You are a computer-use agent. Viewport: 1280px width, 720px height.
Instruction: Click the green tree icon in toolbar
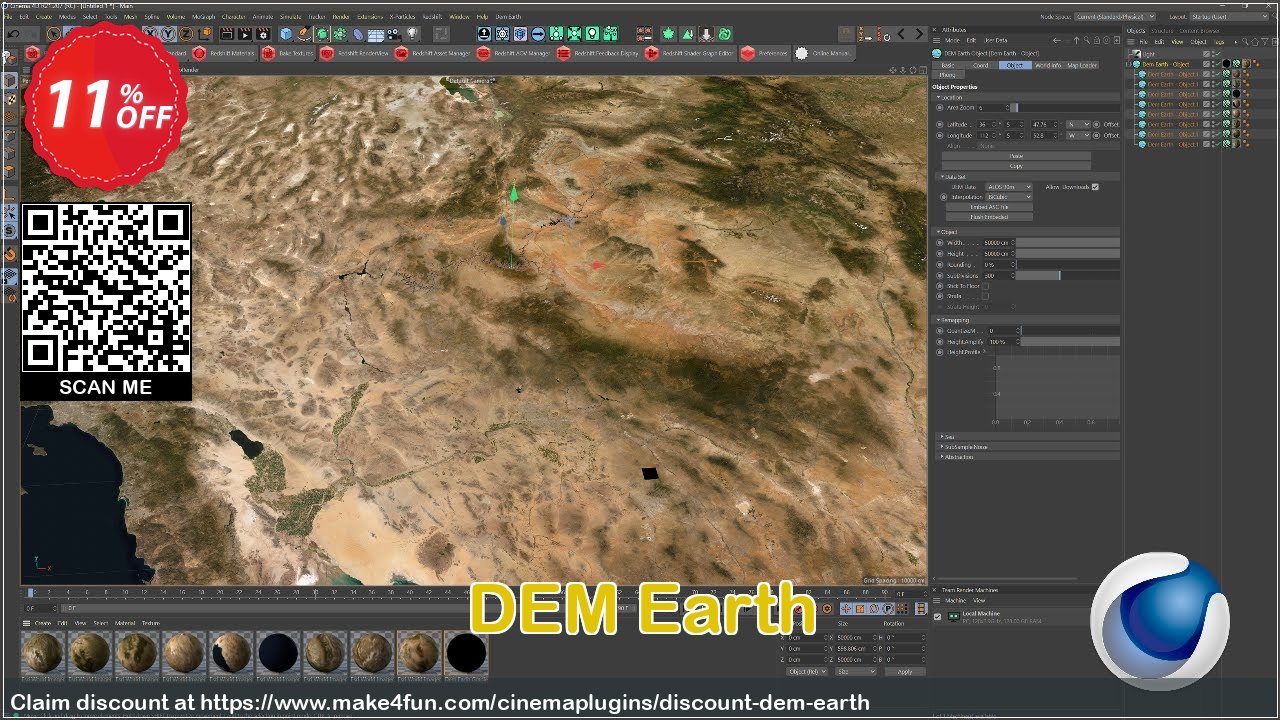pos(667,33)
